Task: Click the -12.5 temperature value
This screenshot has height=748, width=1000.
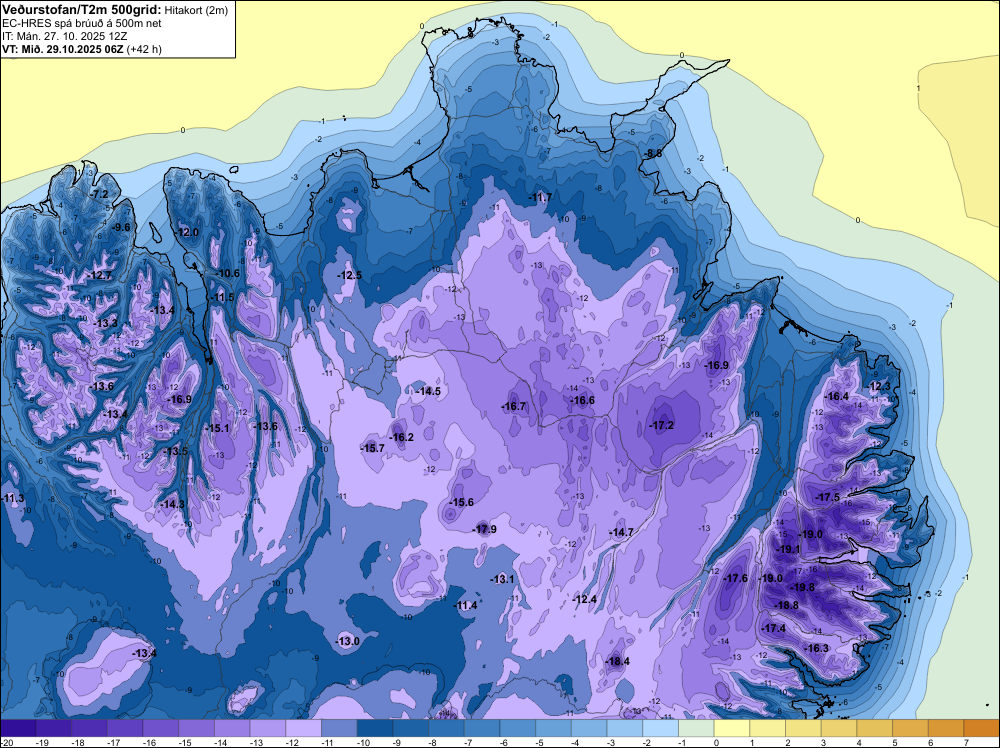Action: pos(349,275)
